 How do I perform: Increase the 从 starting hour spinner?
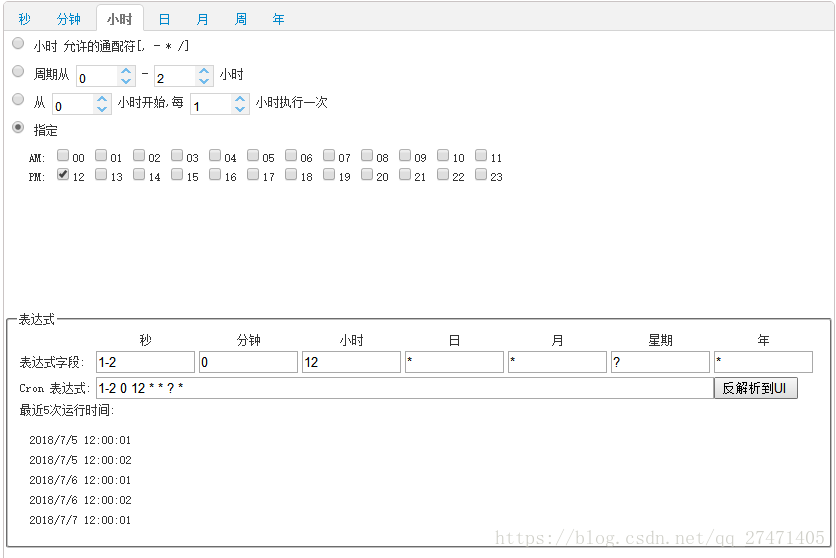point(102,99)
